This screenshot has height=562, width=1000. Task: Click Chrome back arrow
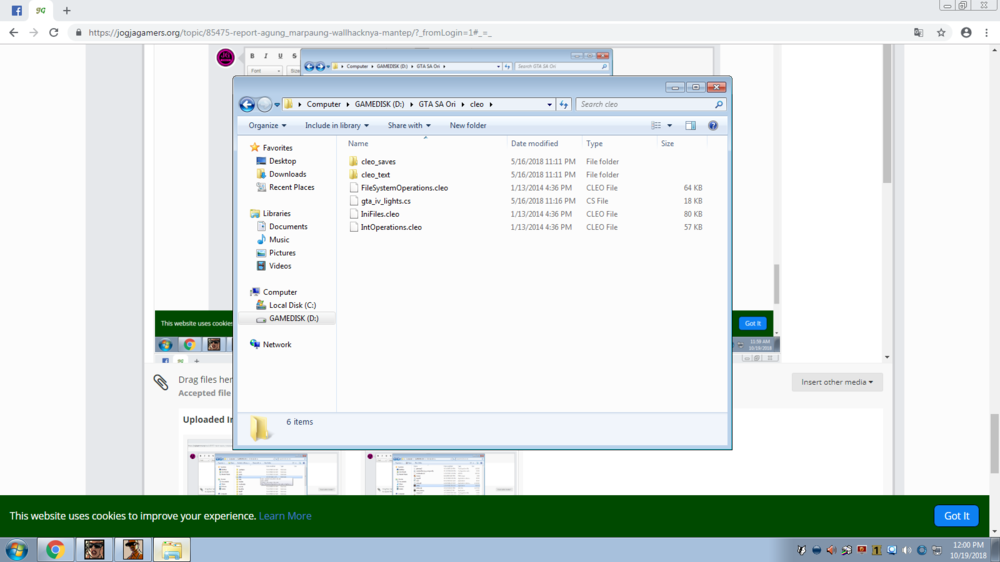coord(13,33)
